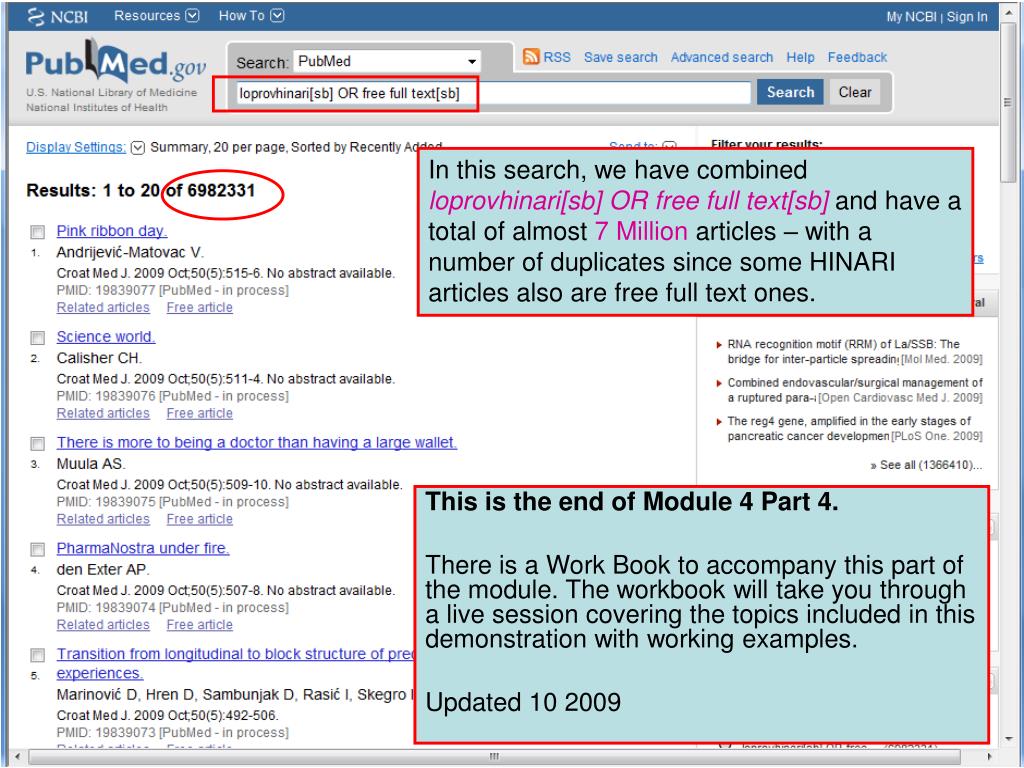Click the PMID: 19839077 text
The image size is (1024, 768).
105,291
